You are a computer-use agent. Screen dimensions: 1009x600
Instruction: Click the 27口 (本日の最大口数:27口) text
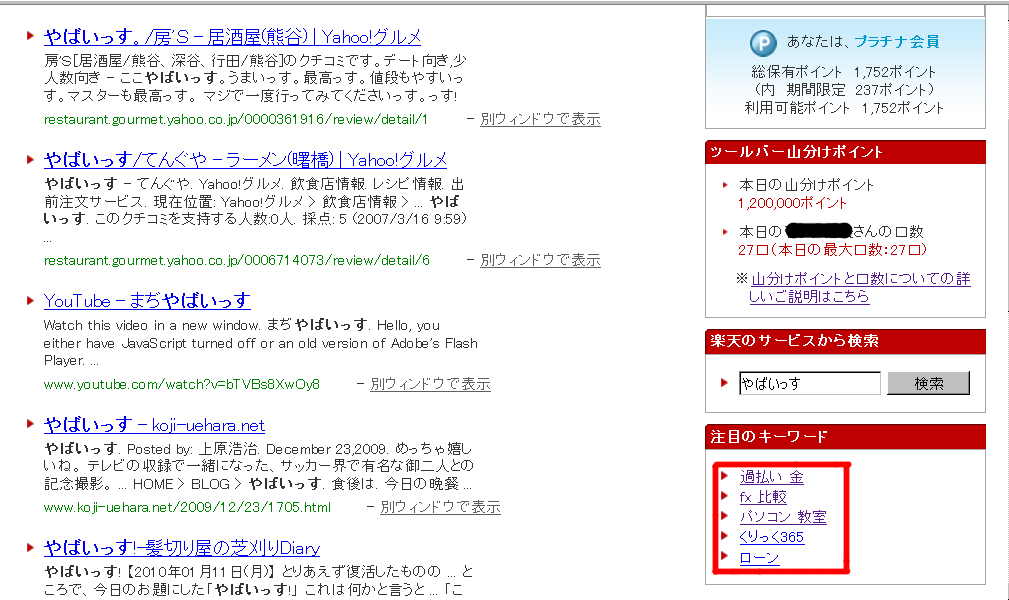pos(833,250)
